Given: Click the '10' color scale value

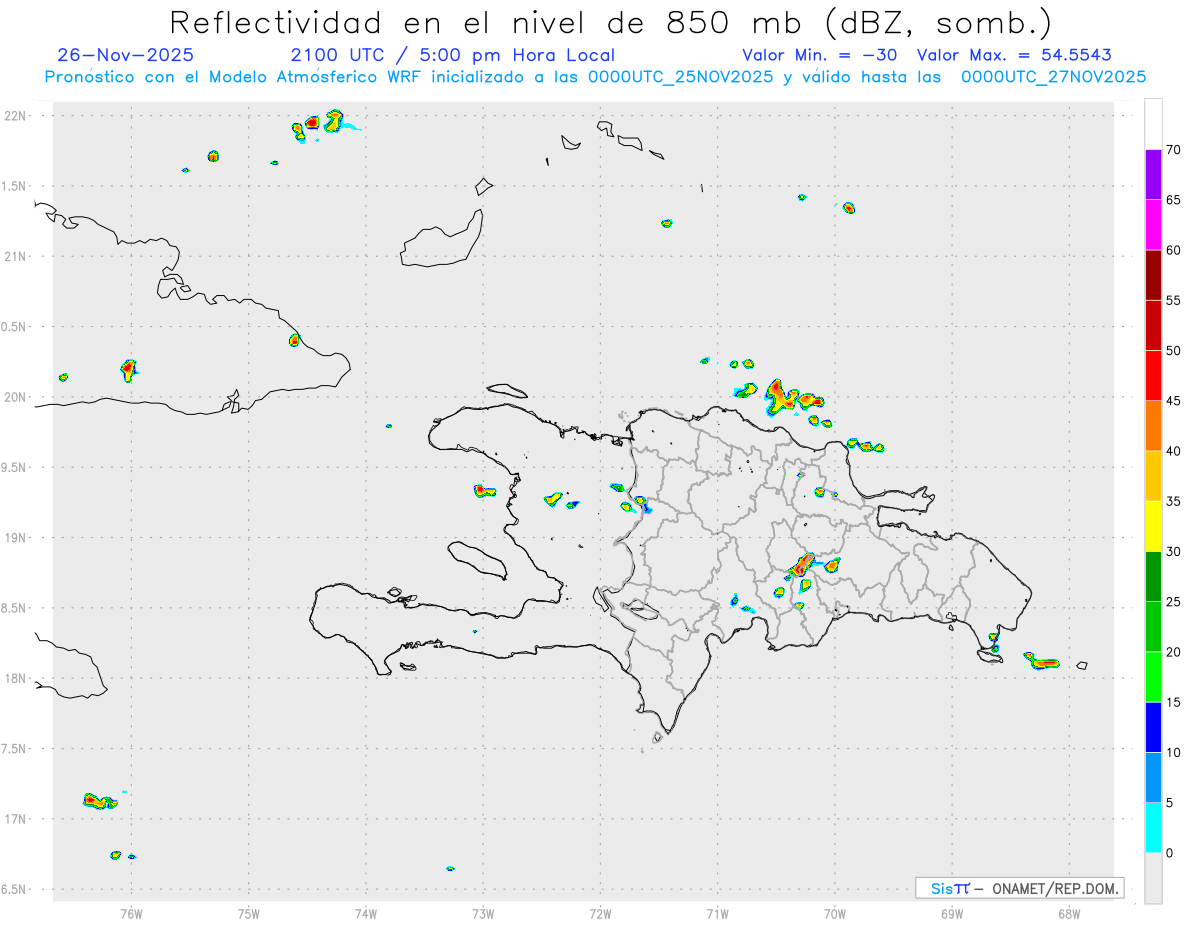Looking at the screenshot, I should (x=1173, y=753).
